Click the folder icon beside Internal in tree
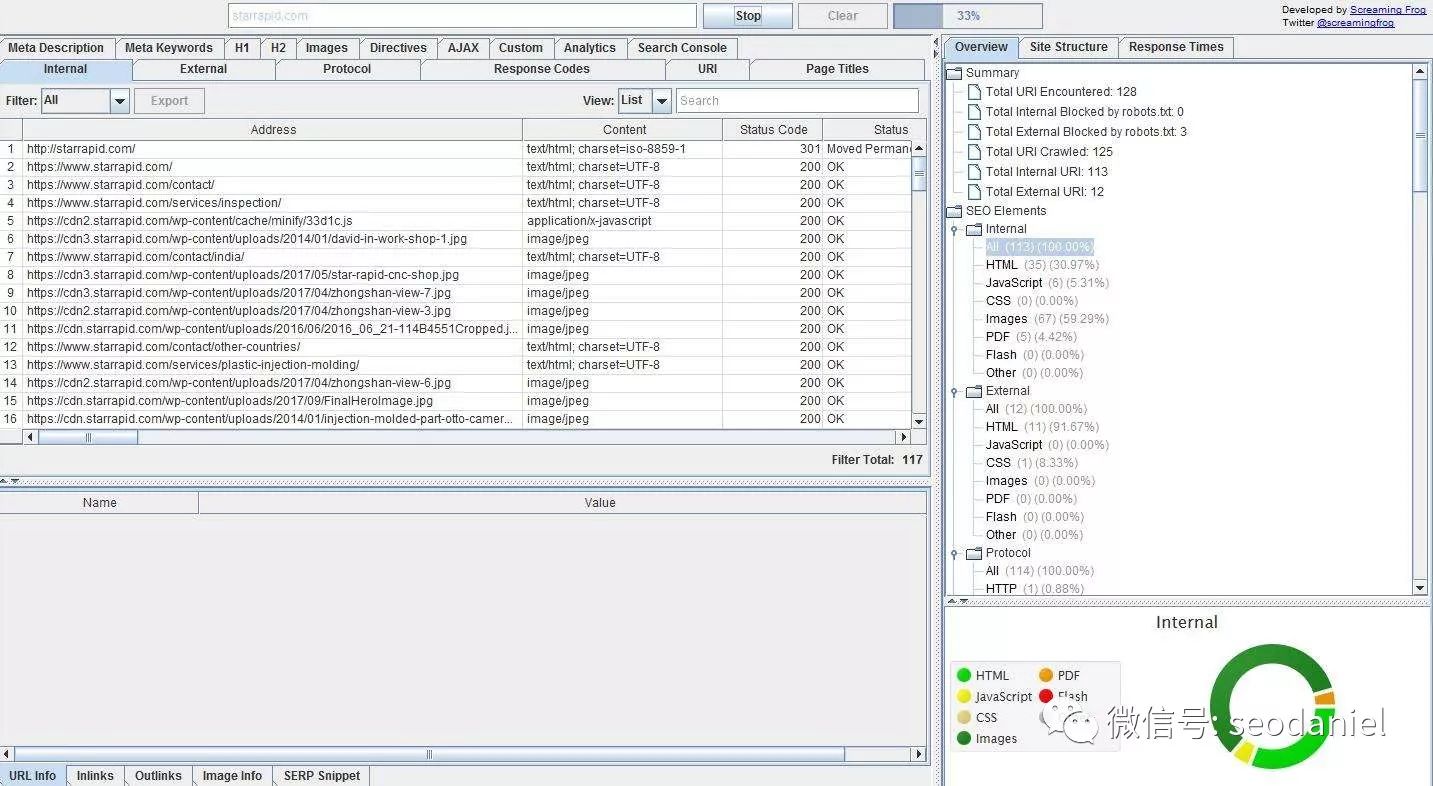This screenshot has width=1433, height=786. pyautogui.click(x=974, y=229)
